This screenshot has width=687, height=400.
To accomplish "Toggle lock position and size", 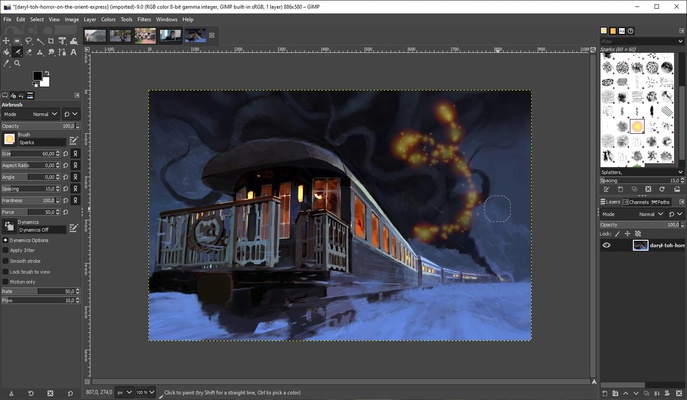I will click(x=627, y=234).
